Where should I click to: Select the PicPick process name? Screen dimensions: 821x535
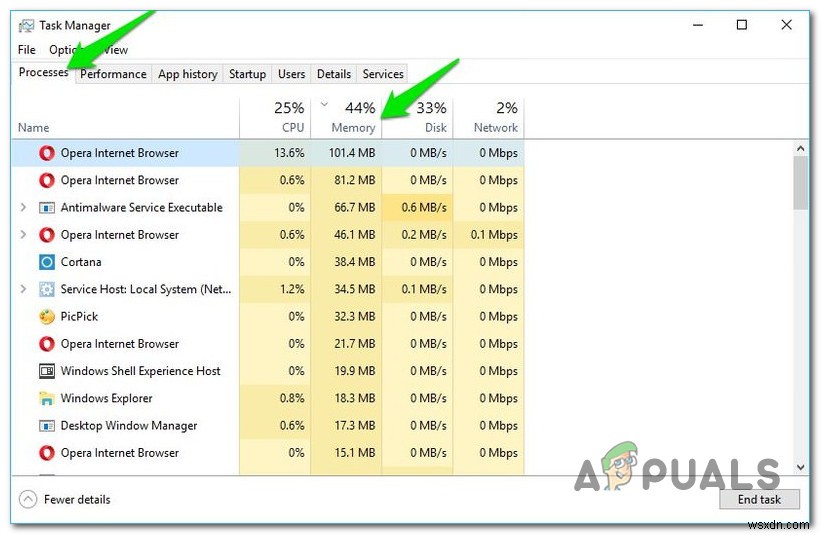(79, 316)
